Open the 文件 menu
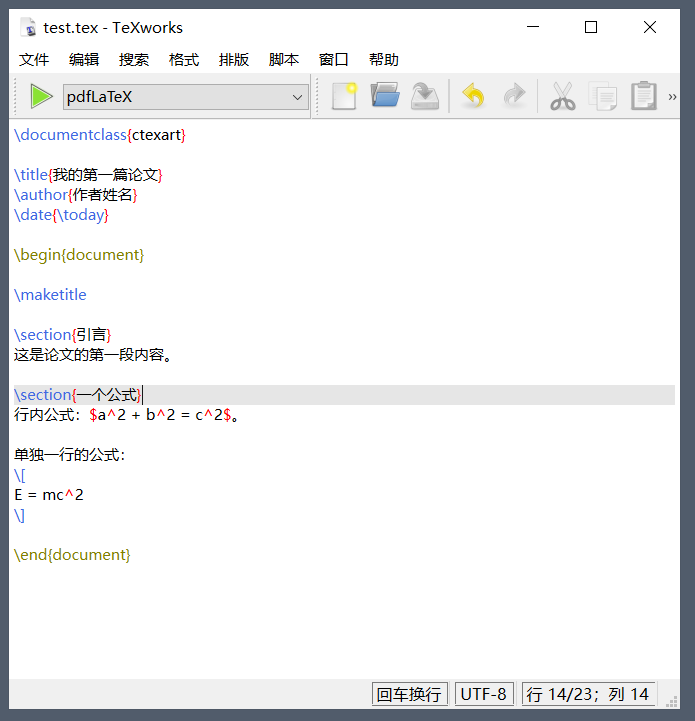The width and height of the screenshot is (695, 721). click(x=34, y=60)
